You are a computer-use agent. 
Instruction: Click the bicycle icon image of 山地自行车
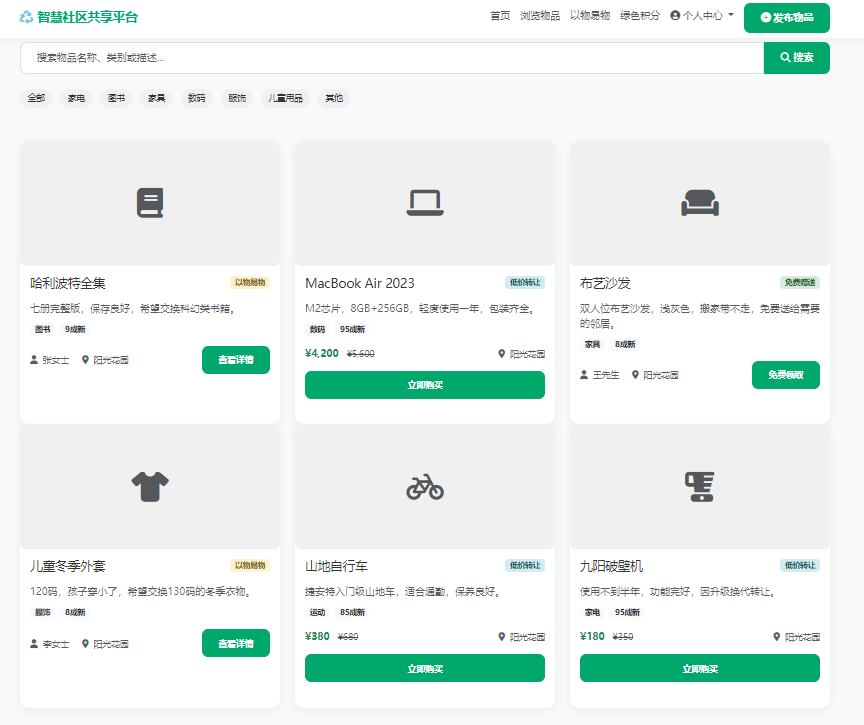click(x=425, y=486)
